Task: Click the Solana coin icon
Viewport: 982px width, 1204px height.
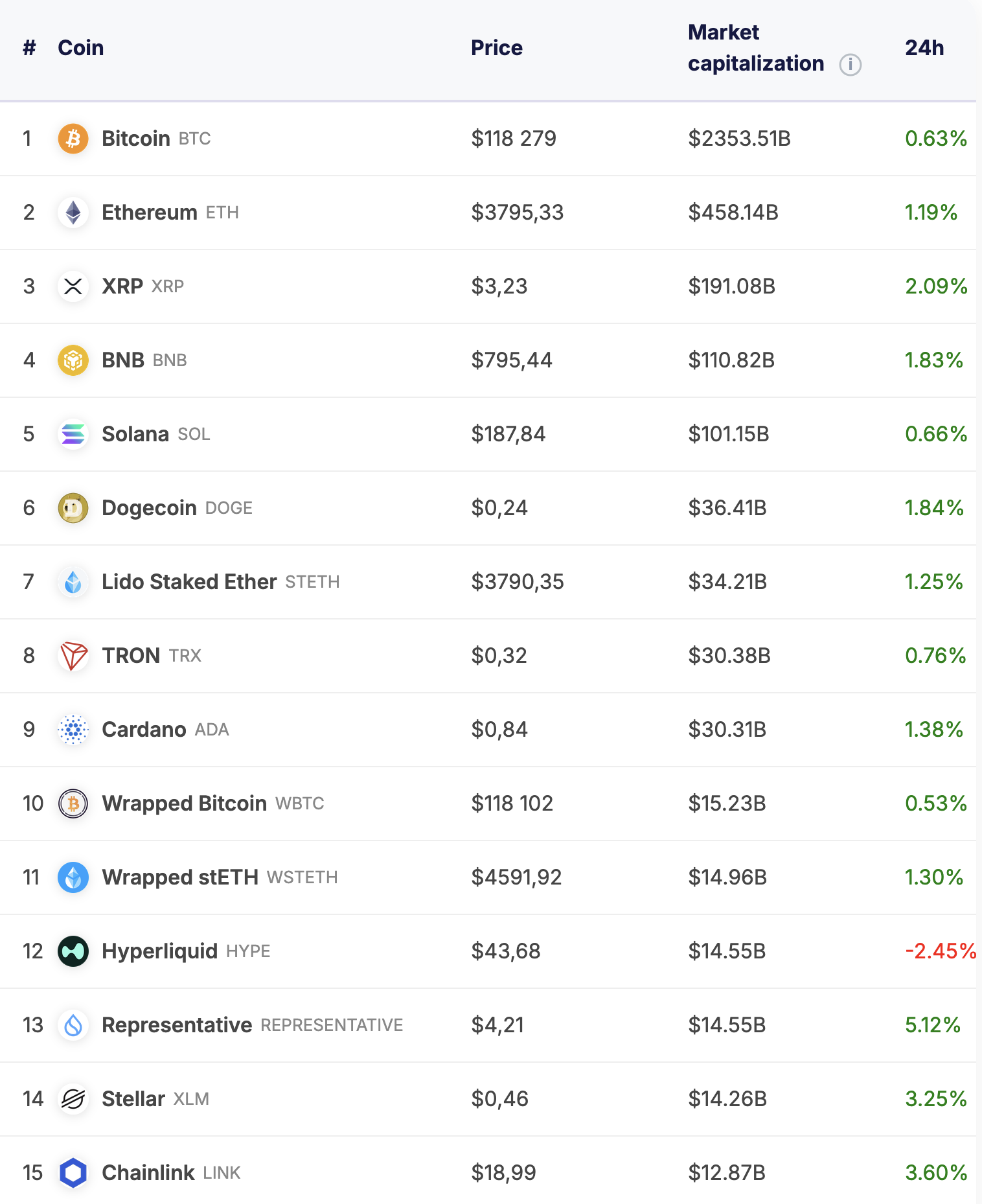Action: click(73, 434)
